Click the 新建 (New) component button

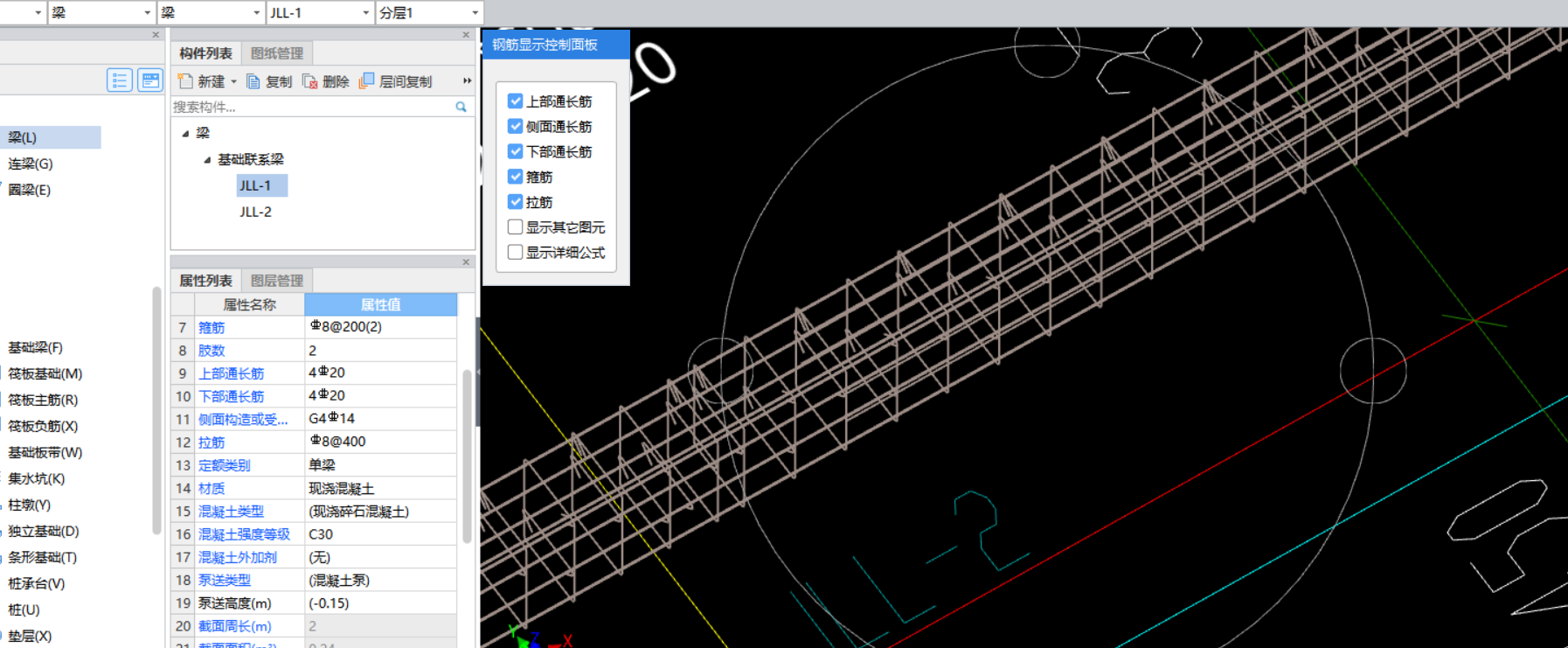202,81
